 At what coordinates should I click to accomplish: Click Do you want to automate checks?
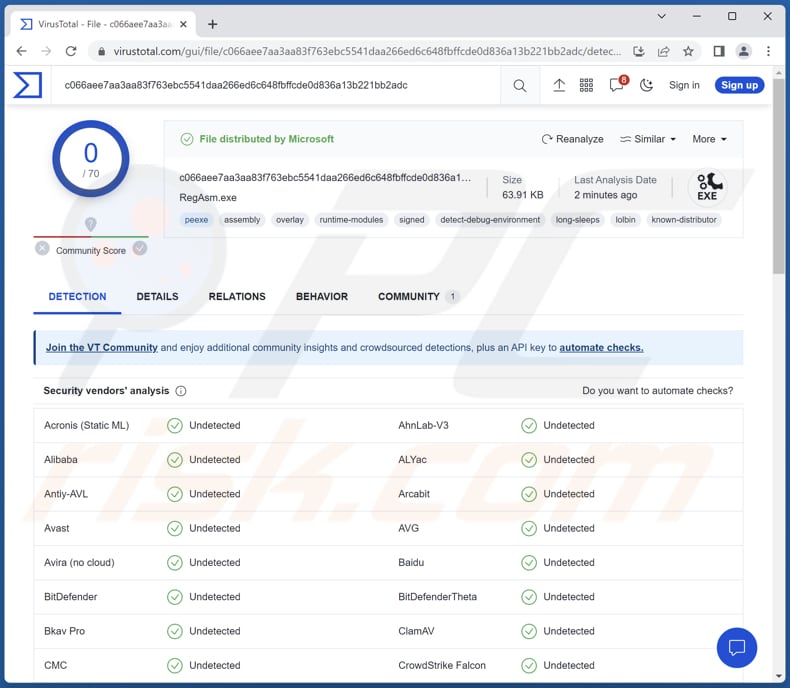pos(657,391)
